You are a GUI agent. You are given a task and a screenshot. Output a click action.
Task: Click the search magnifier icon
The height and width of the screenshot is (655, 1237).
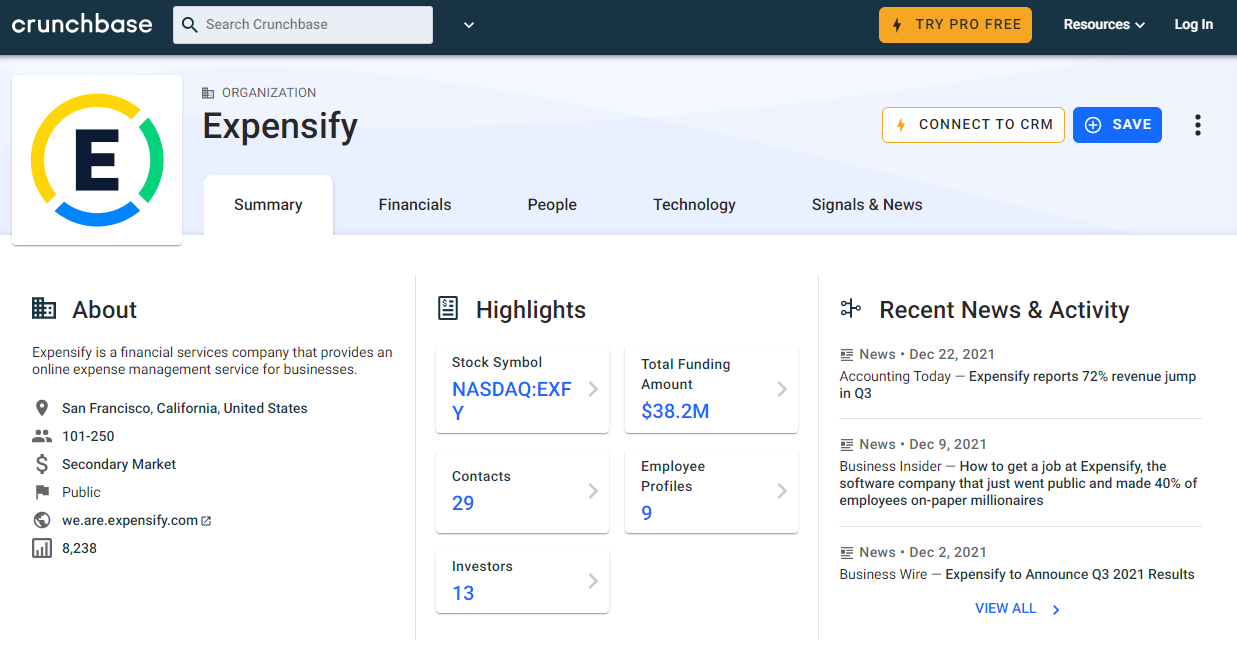190,25
